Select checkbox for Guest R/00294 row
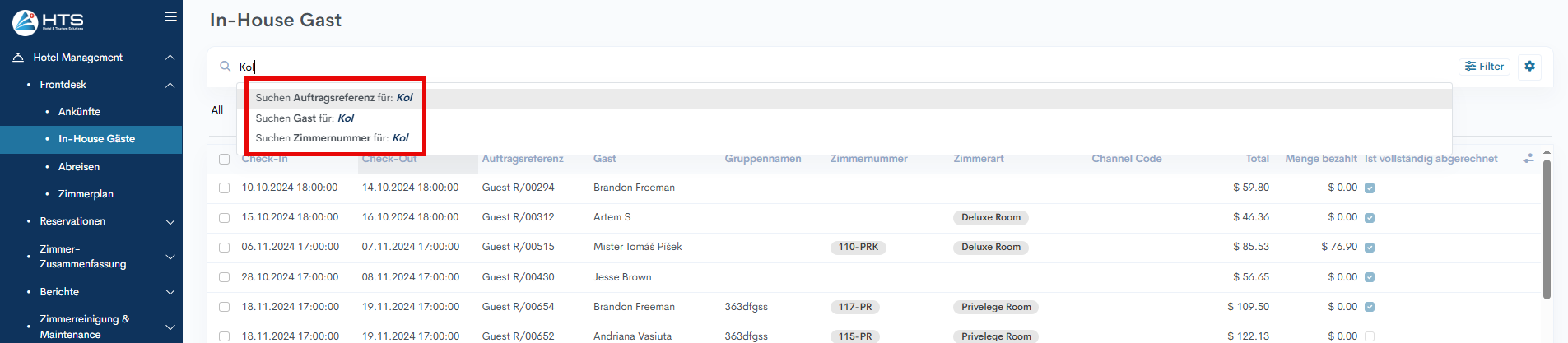Image resolution: width=1568 pixels, height=343 pixels. coord(224,188)
